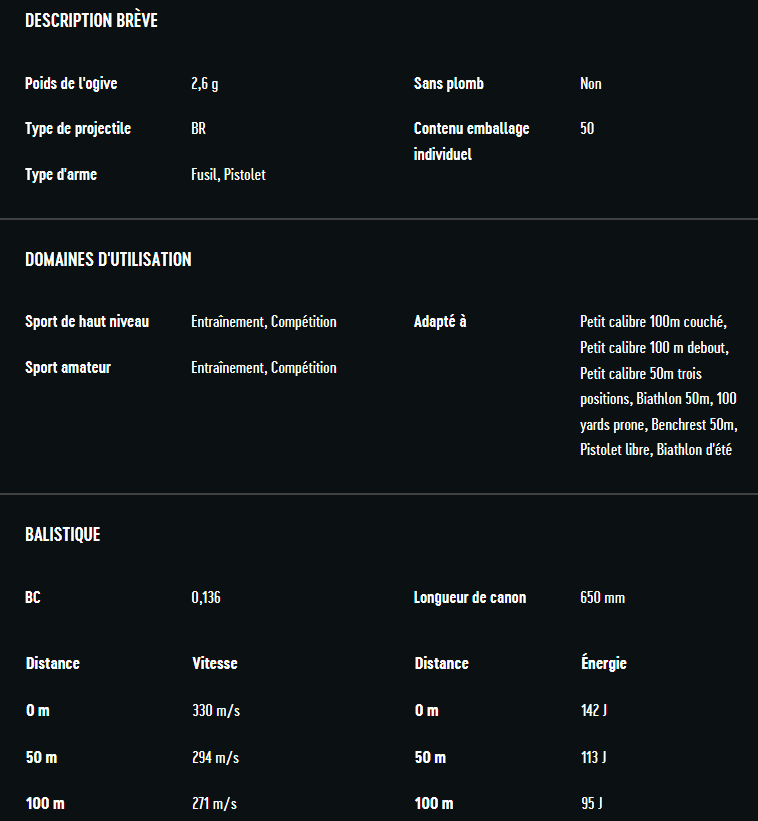Viewport: 758px width, 821px height.
Task: Click the bullet weight value 2,6 g
Action: pos(204,84)
